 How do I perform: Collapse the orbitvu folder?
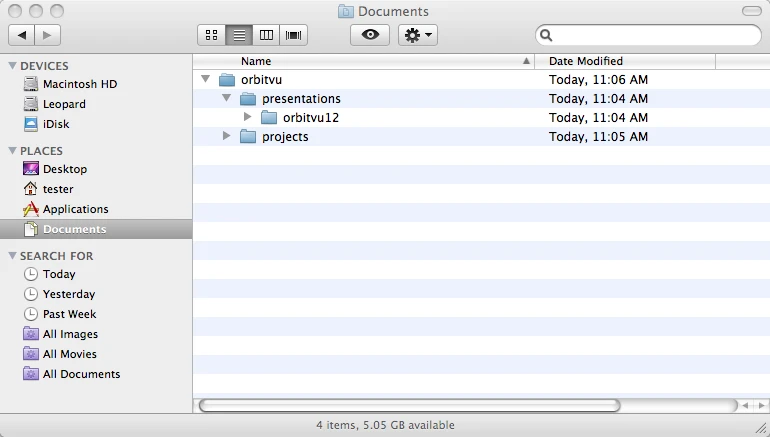[x=206, y=79]
